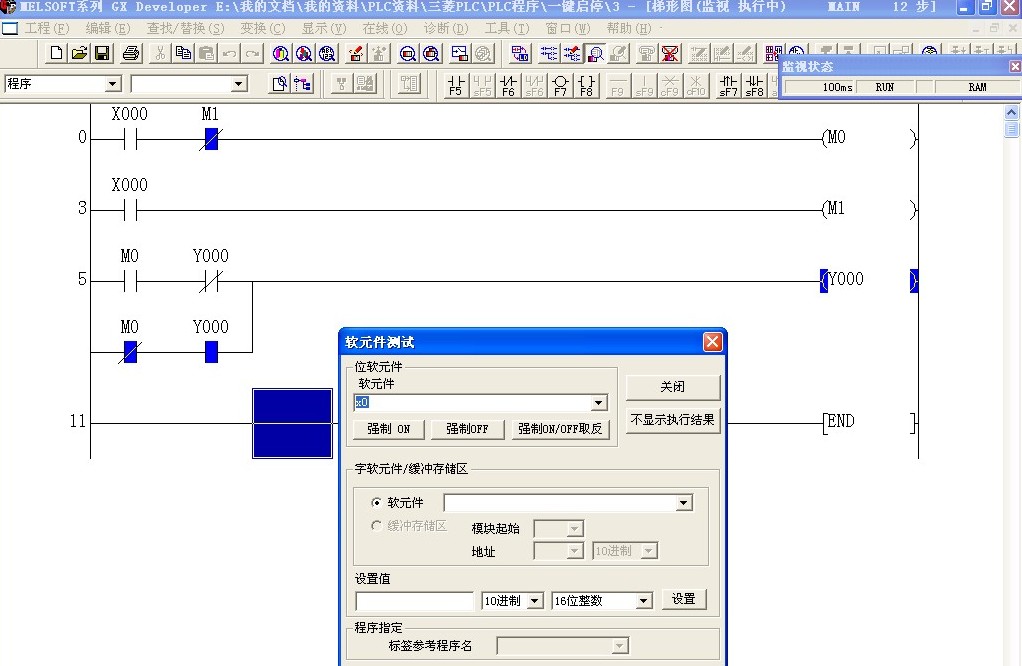This screenshot has height=666, width=1022.
Task: Open the 帮助 menu
Action: click(x=628, y=29)
